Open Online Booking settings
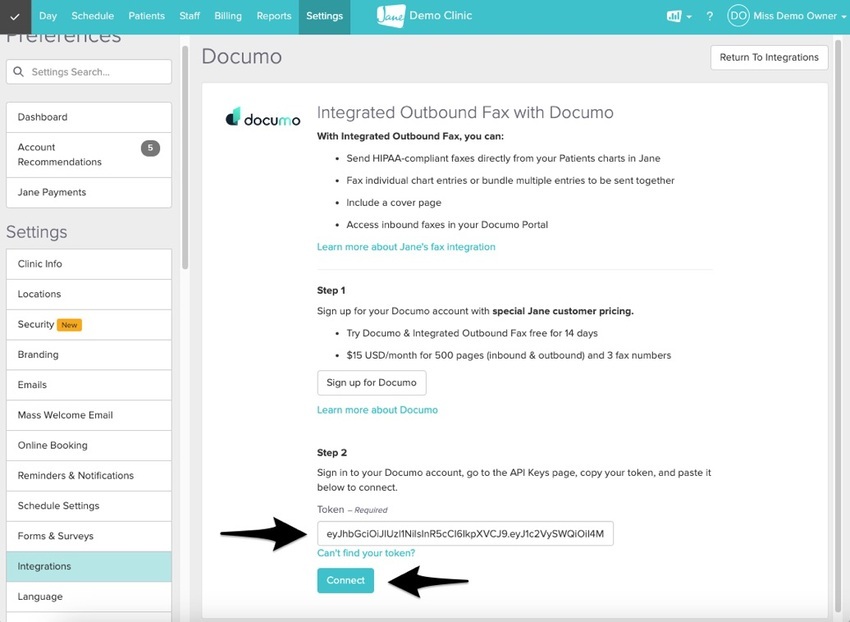This screenshot has height=622, width=850. [x=89, y=446]
